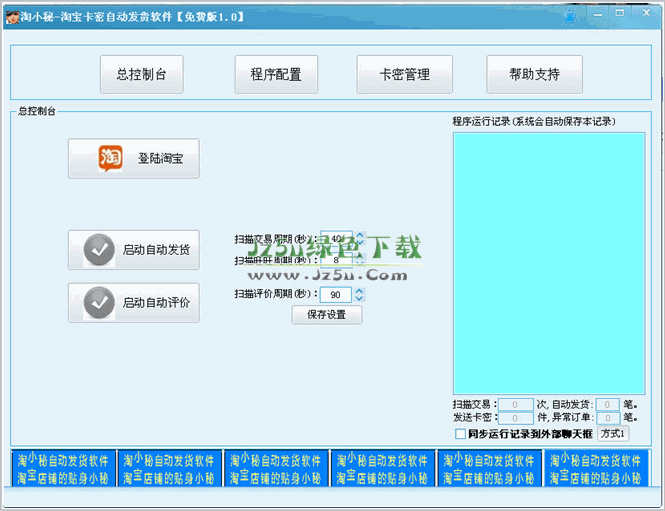The image size is (665, 511).
Task: Click 扫描评价周期 input showing 90
Action: 335,295
